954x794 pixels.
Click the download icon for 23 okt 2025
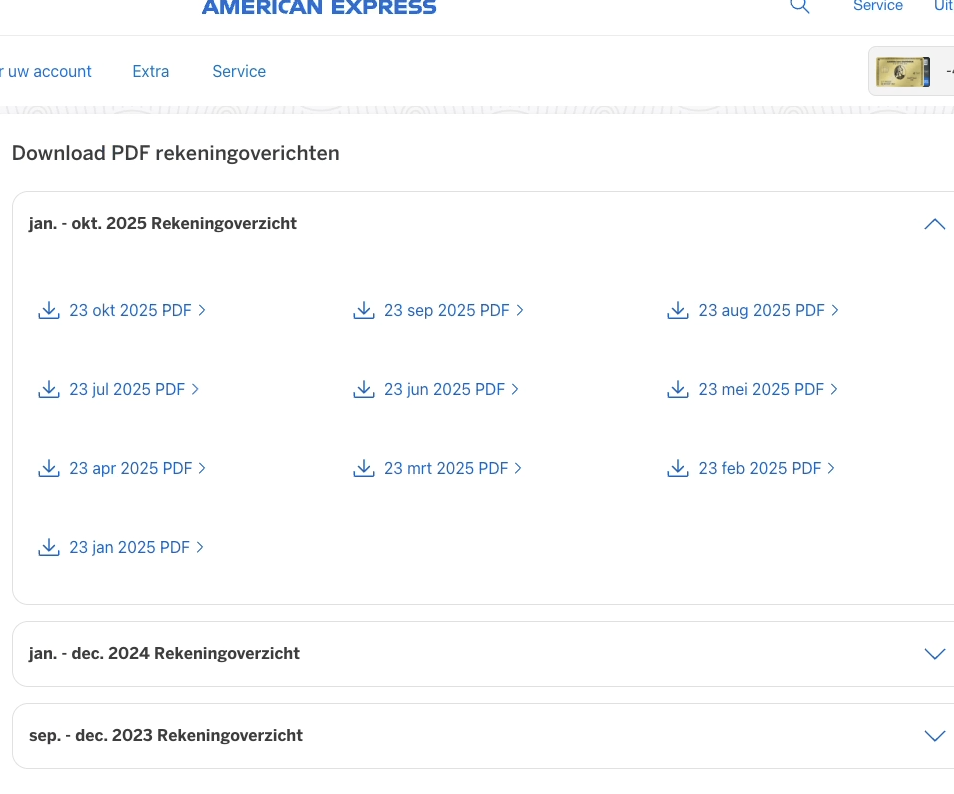pos(49,310)
